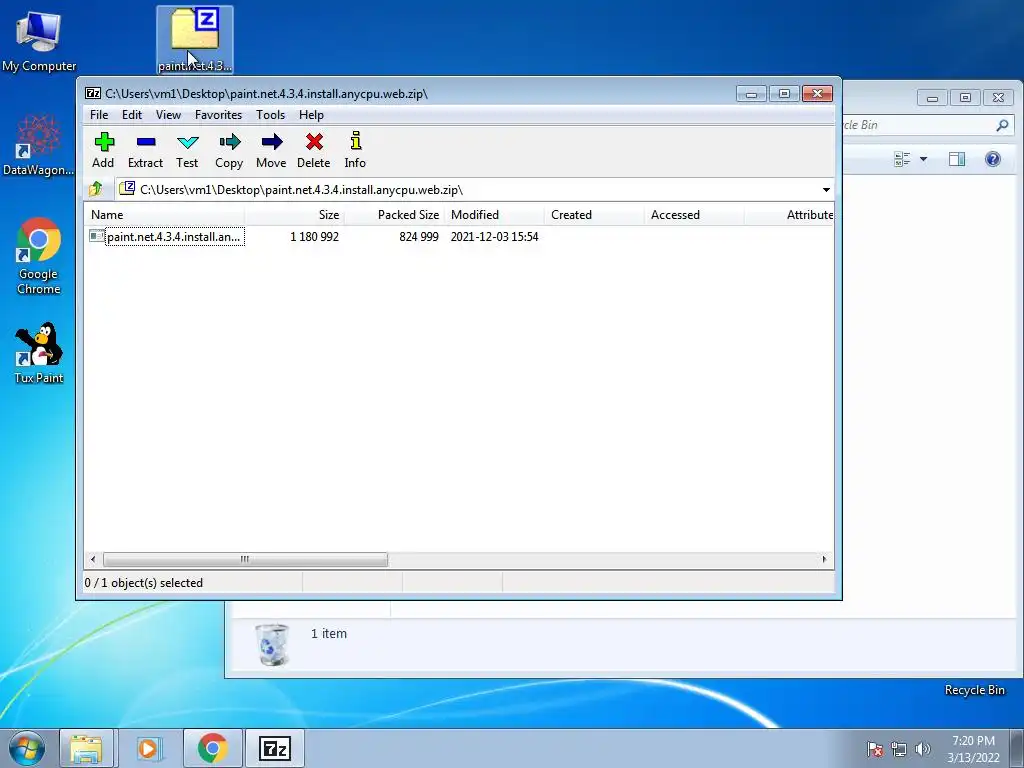1024x768 pixels.
Task: Select the My Computer desktop icon
Action: (x=39, y=40)
